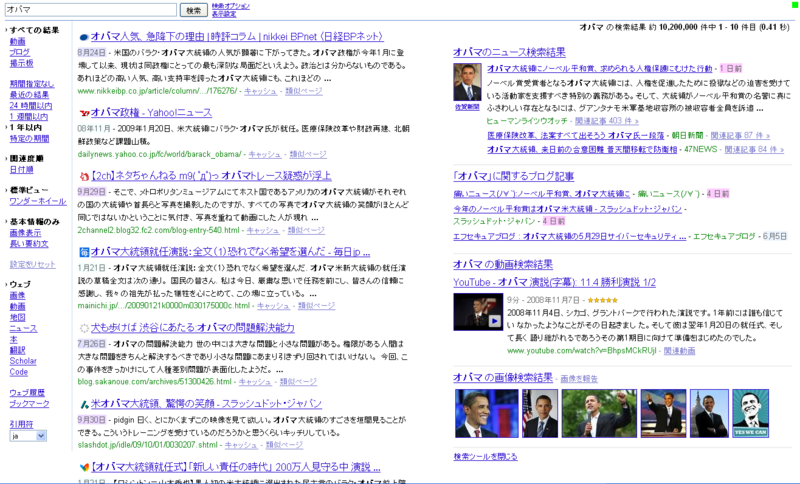Image resolution: width=800 pixels, height=484 pixels.
Task: Open YouTube オバマ演説(字幕) 勝利演説 link
Action: 555,283
